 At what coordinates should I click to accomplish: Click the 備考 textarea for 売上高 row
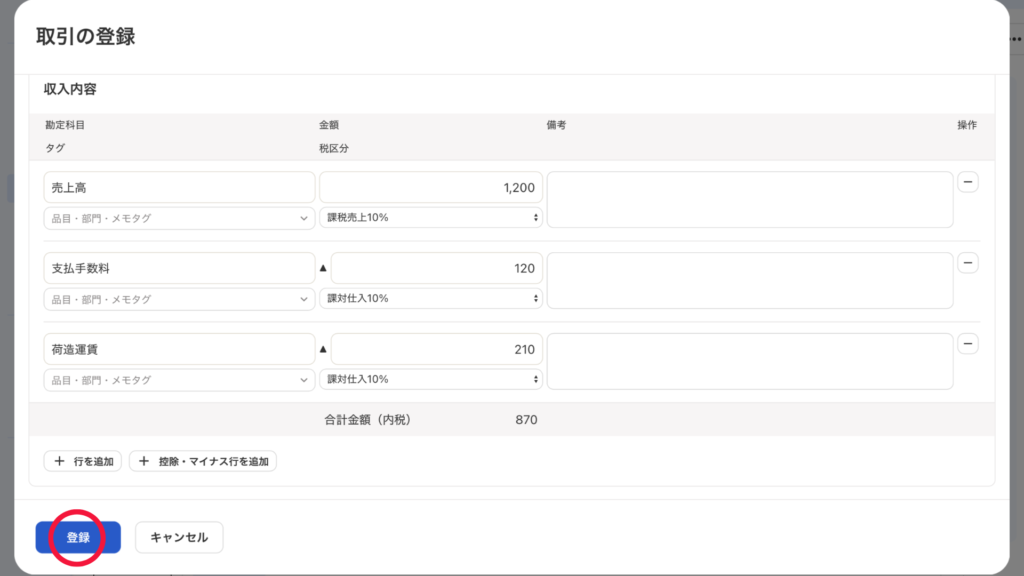[x=750, y=200]
